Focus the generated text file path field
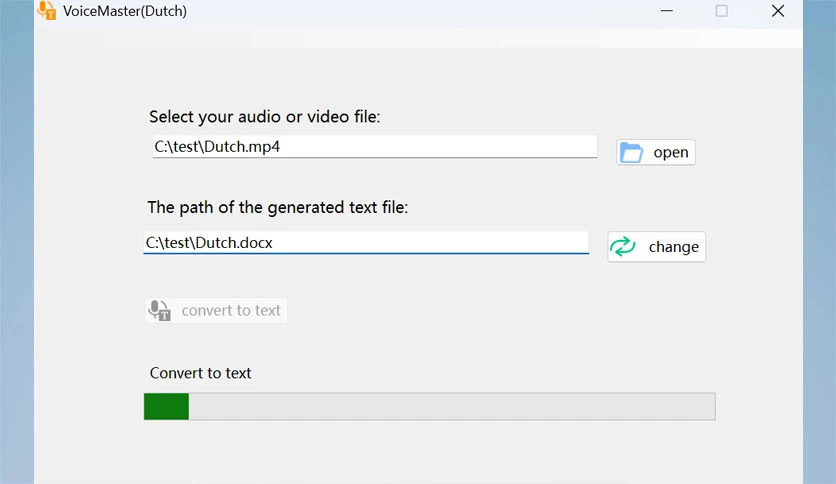Viewport: 836px width, 484px height. [366, 243]
